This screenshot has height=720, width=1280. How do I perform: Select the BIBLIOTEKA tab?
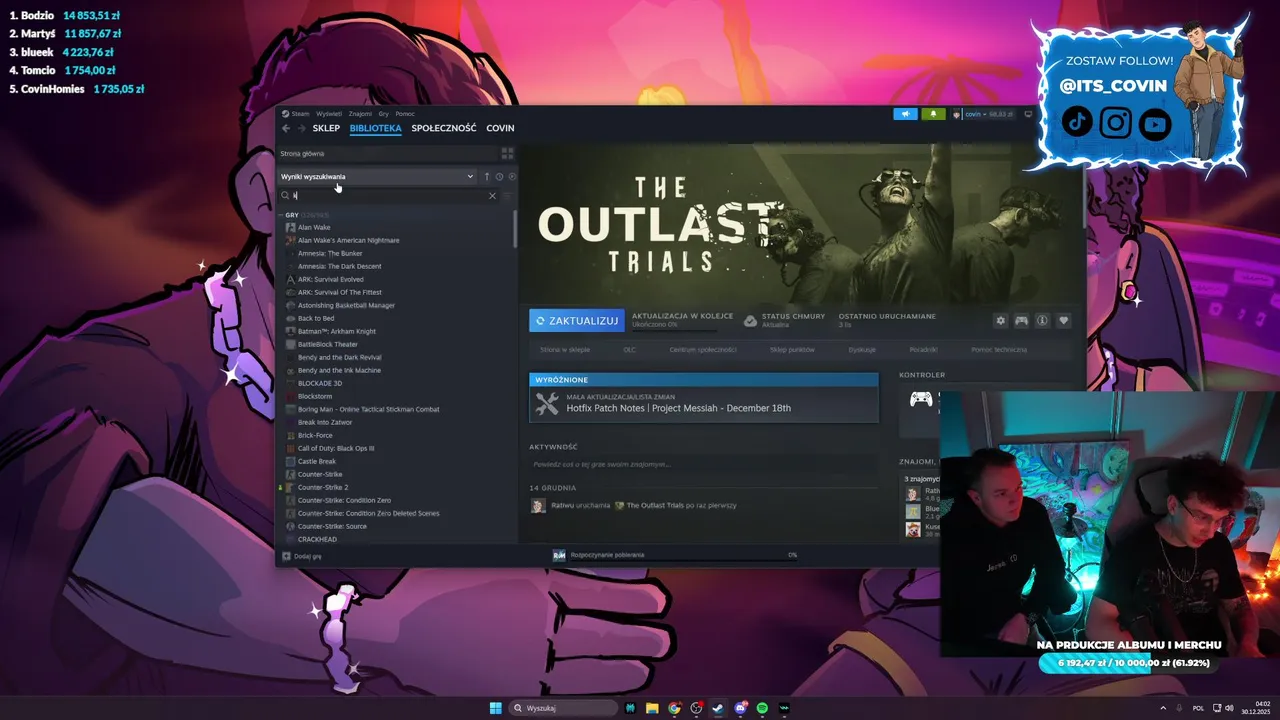pos(376,128)
